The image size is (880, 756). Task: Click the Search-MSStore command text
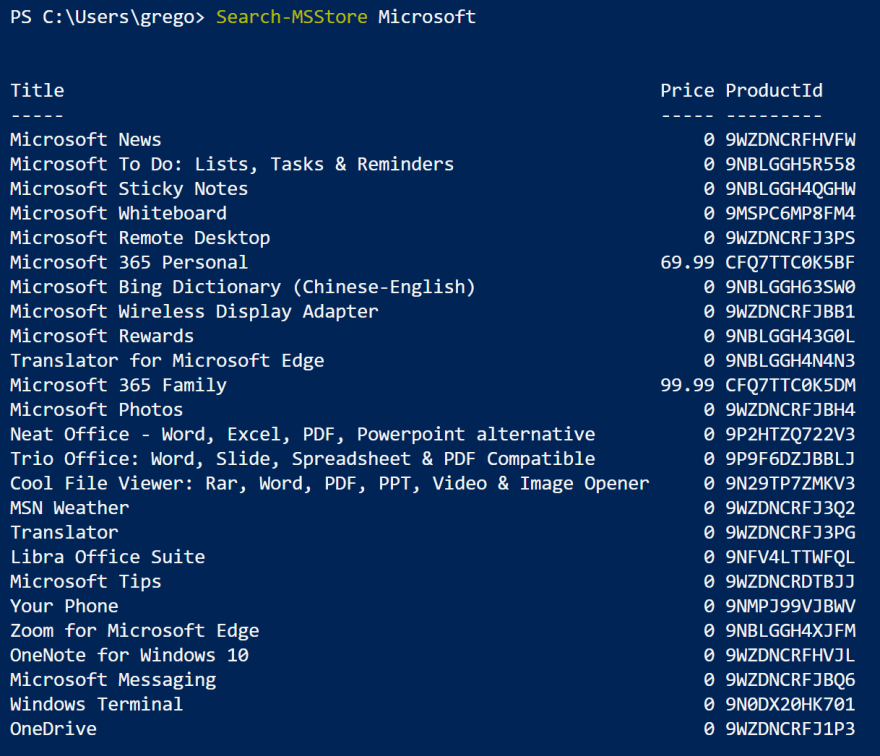[x=291, y=17]
